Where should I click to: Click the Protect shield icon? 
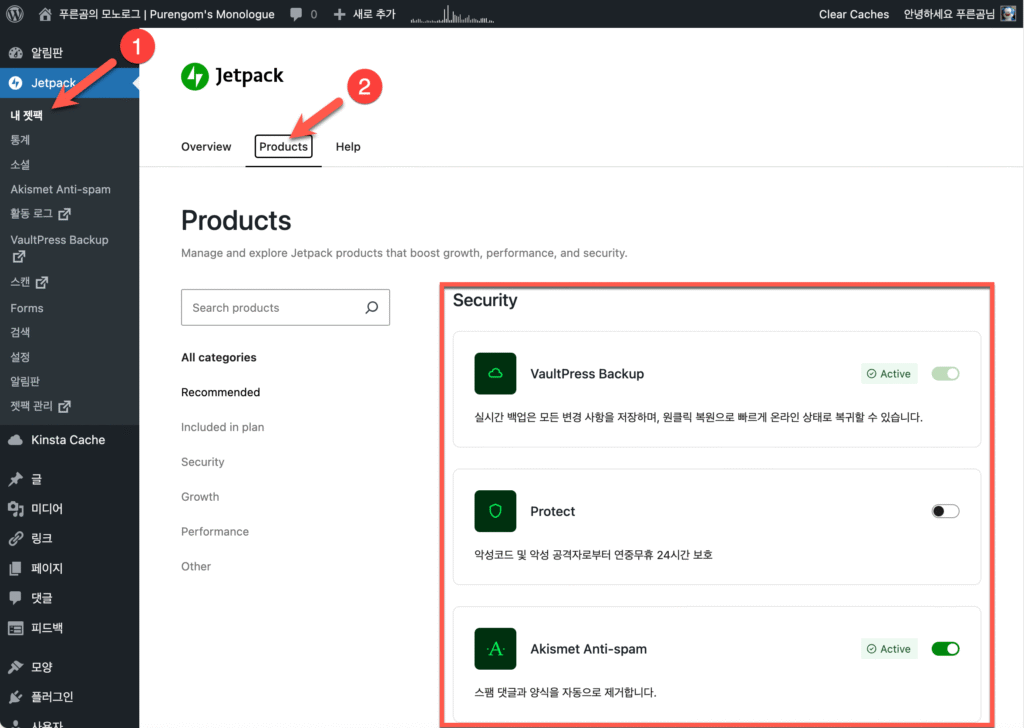coord(495,511)
